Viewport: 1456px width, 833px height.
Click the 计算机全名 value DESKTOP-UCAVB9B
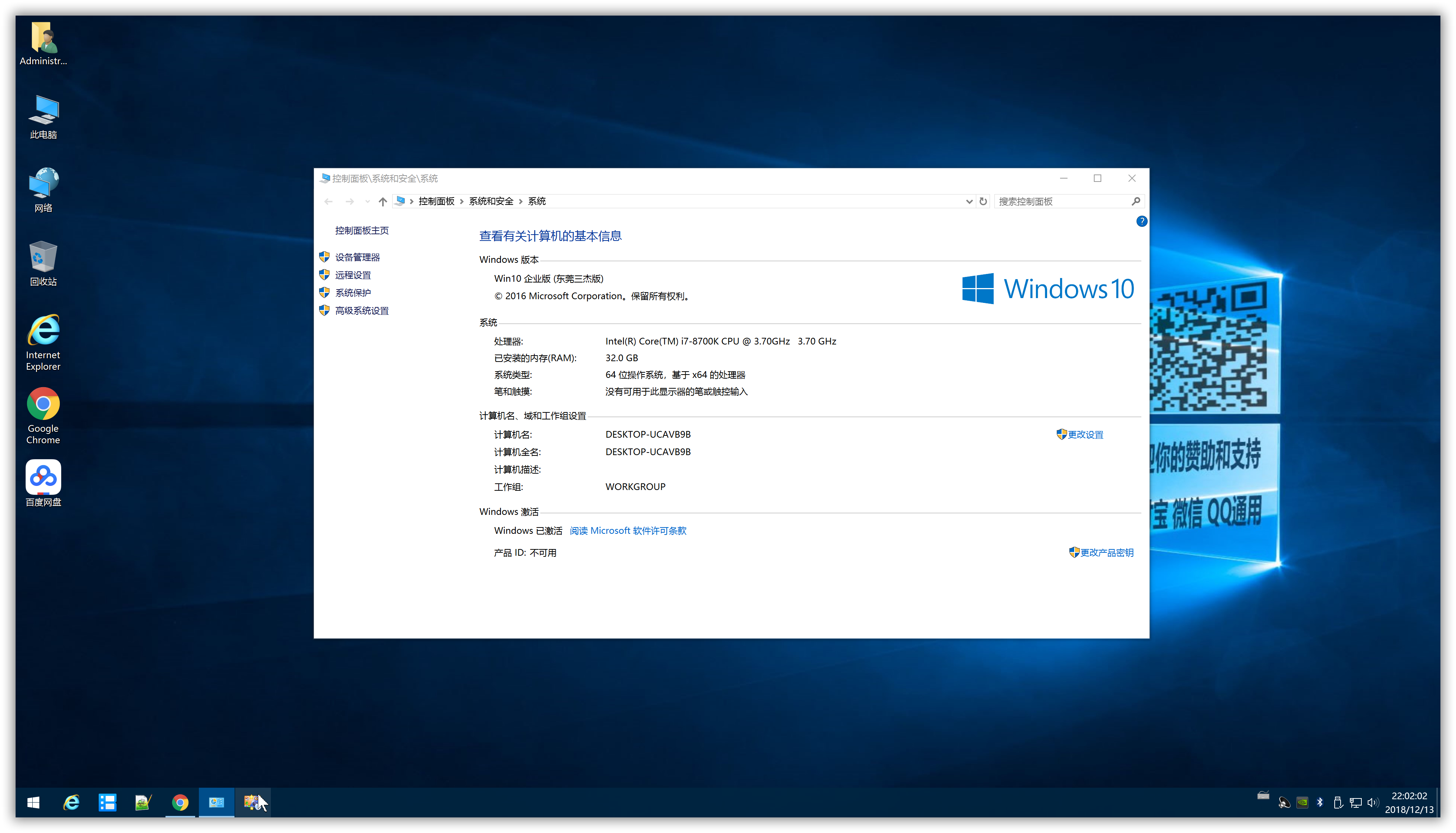tap(648, 452)
